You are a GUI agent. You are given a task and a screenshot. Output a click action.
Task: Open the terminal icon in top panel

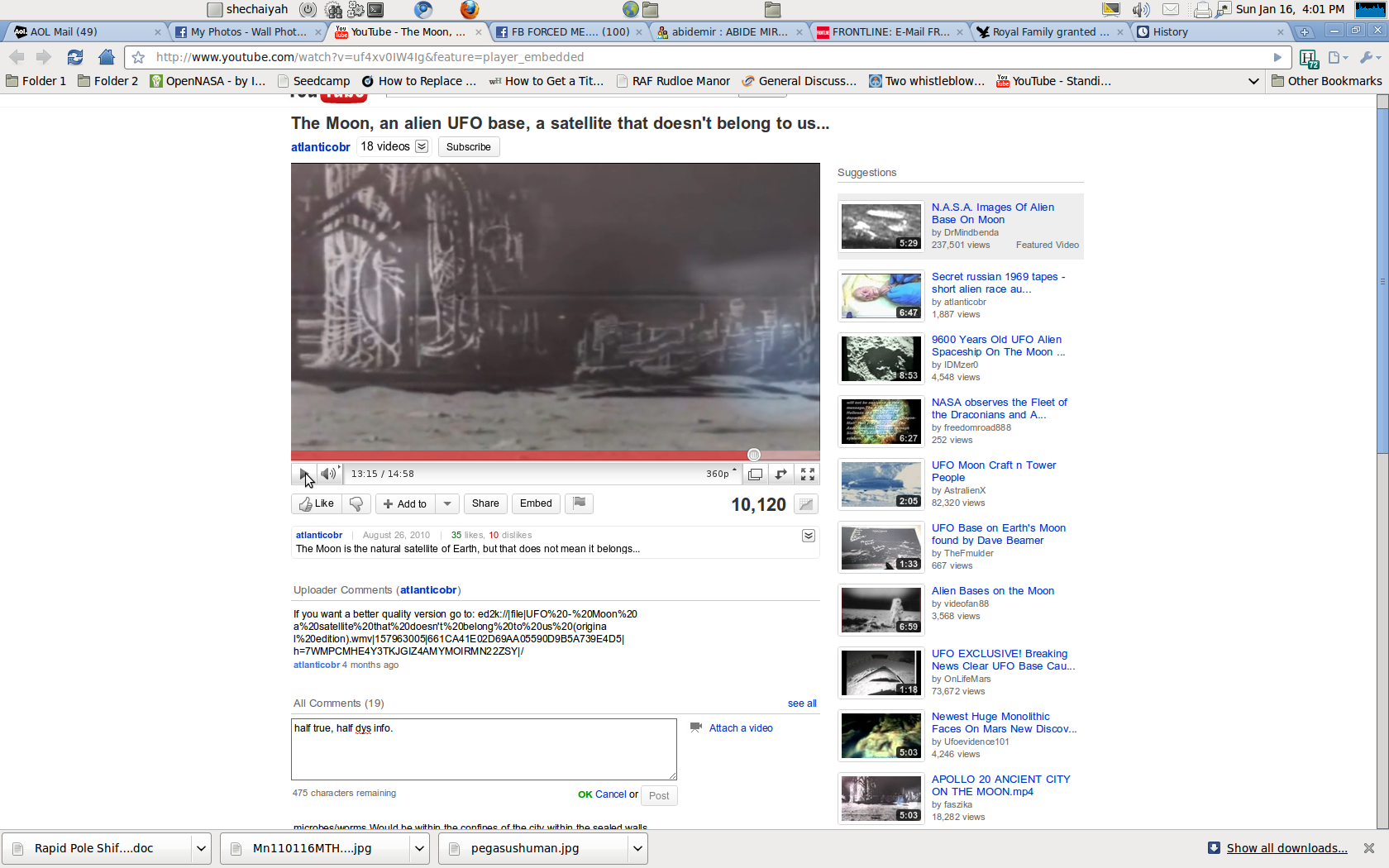coord(375,10)
